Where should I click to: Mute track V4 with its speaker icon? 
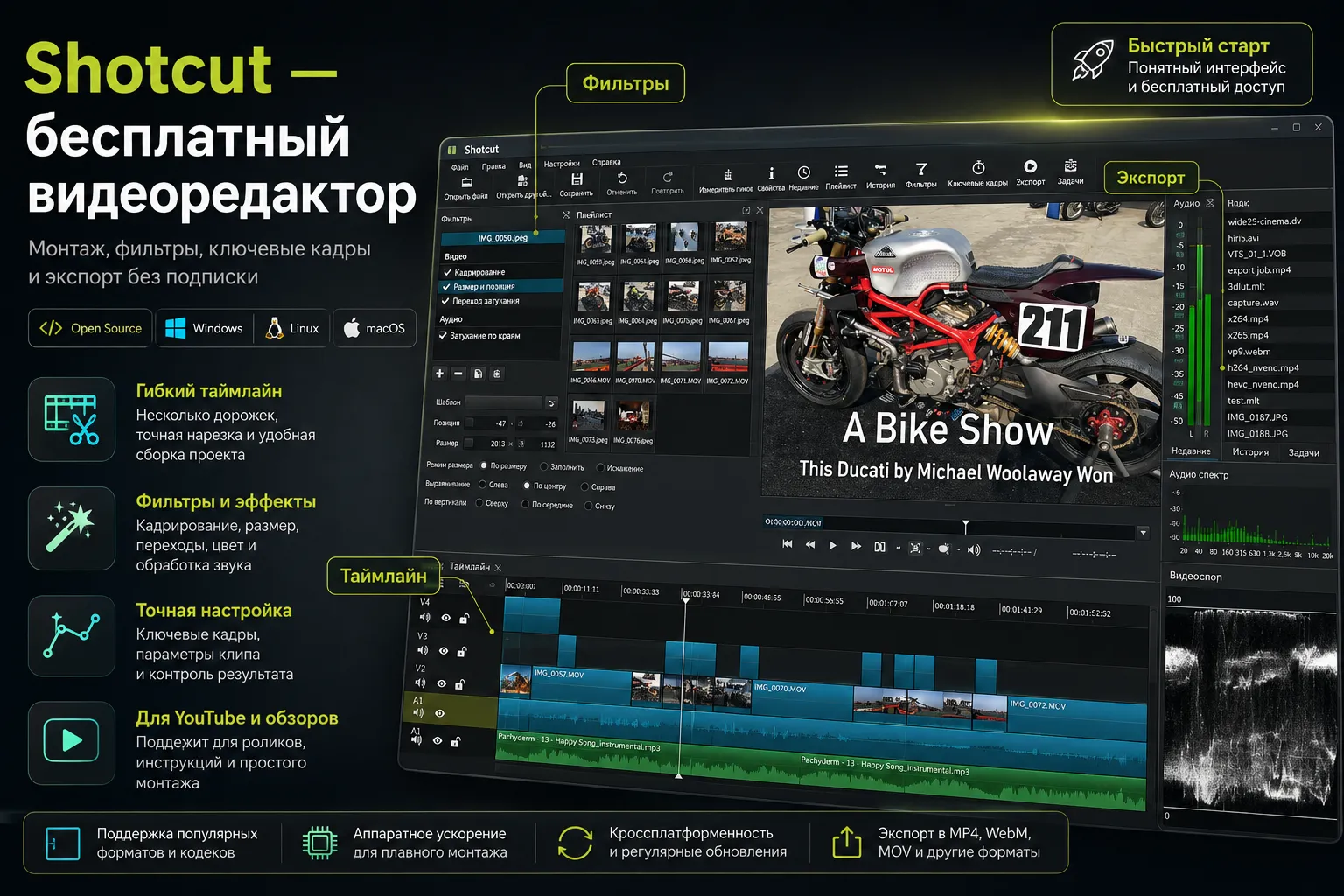click(x=424, y=617)
